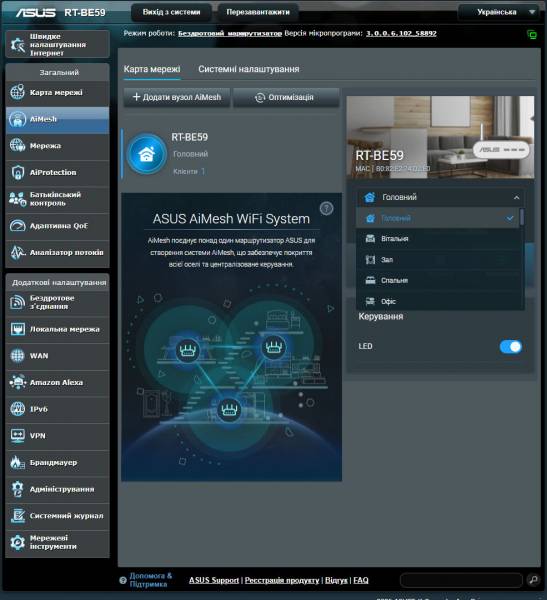Toggle the LED switch
Viewport: 547px width, 600px height.
click(x=511, y=347)
